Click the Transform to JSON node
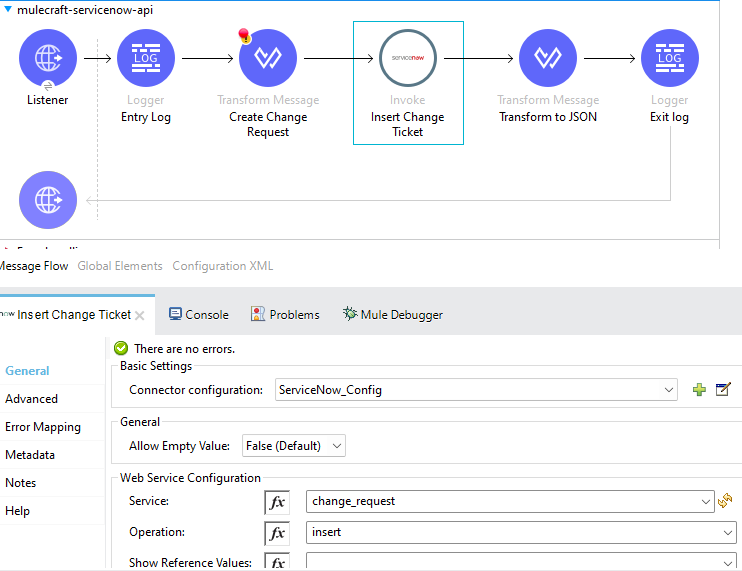This screenshot has height=571, width=742. (x=547, y=58)
